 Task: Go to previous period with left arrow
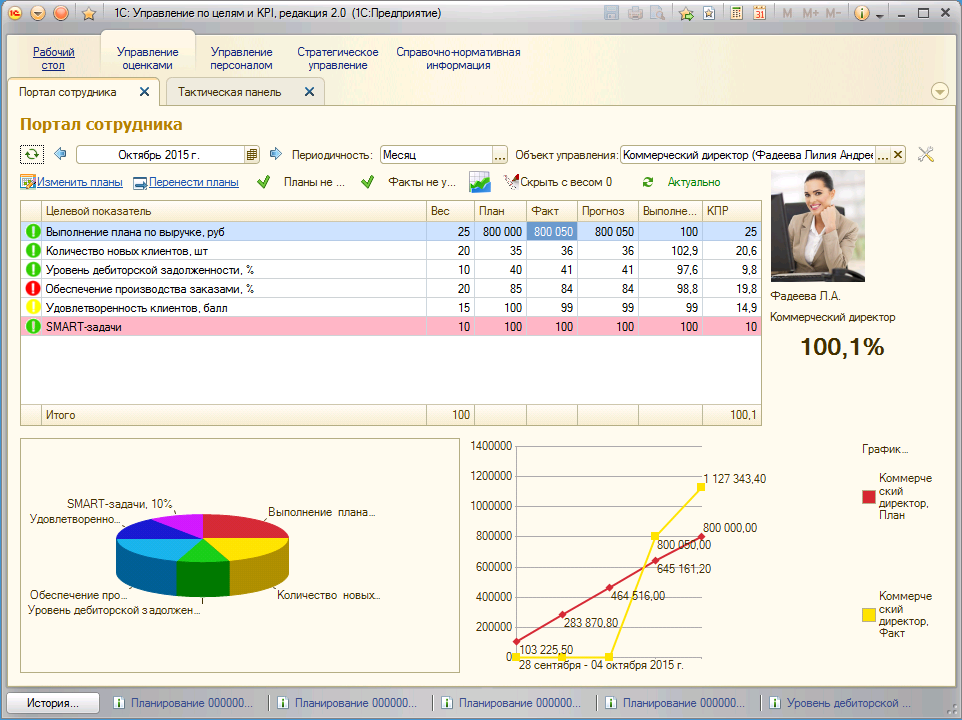click(x=60, y=154)
